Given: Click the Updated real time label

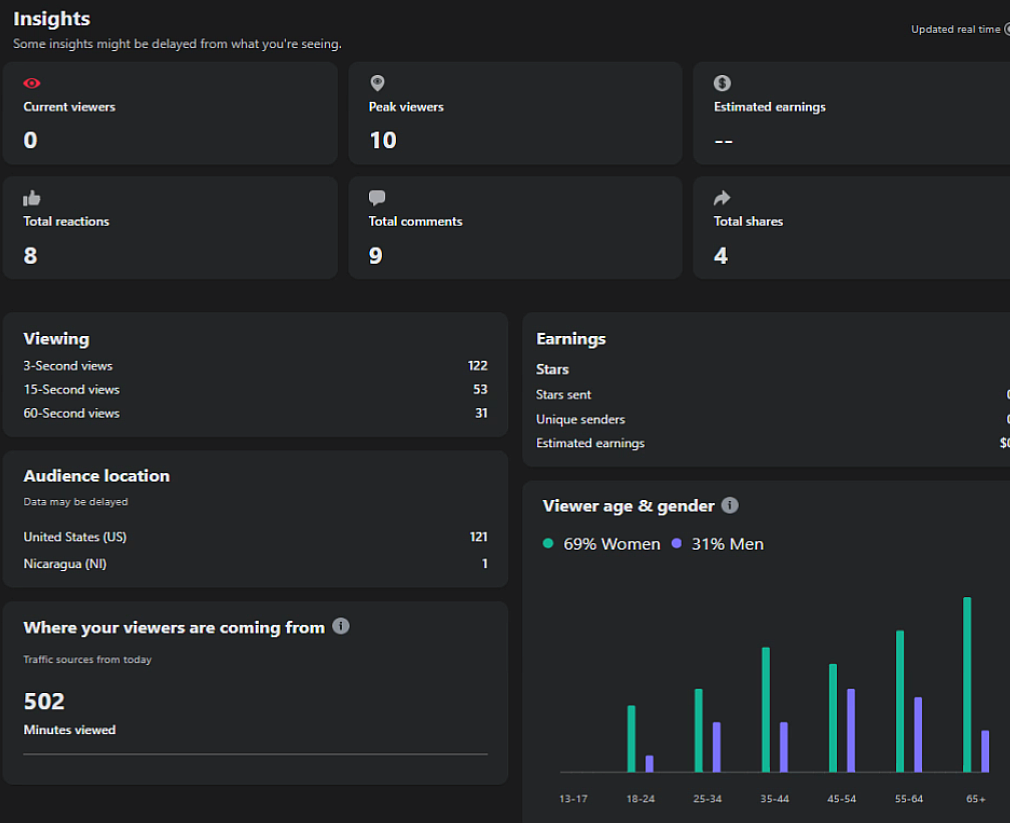Looking at the screenshot, I should pos(955,29).
